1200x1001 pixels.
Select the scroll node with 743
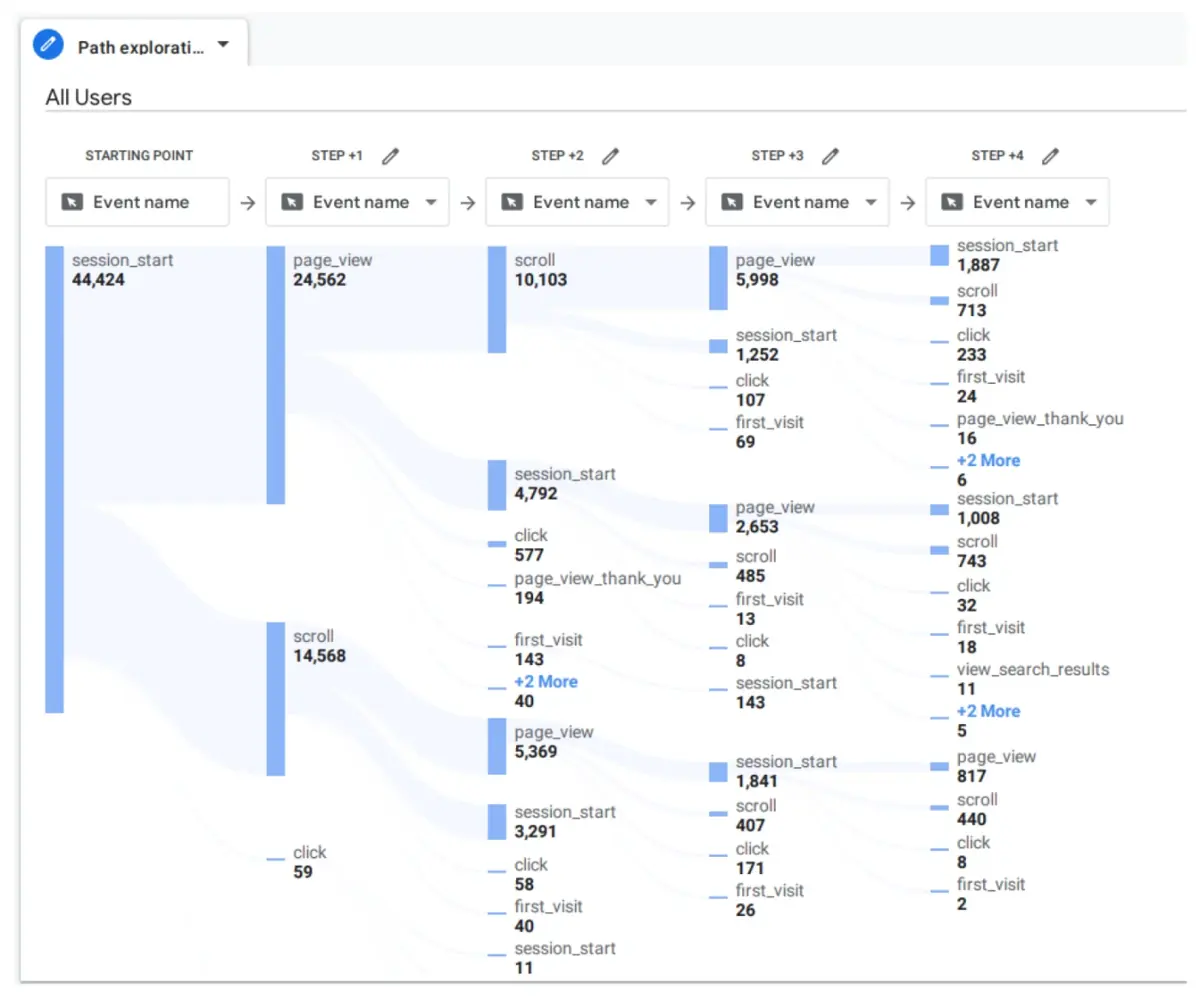(x=939, y=550)
